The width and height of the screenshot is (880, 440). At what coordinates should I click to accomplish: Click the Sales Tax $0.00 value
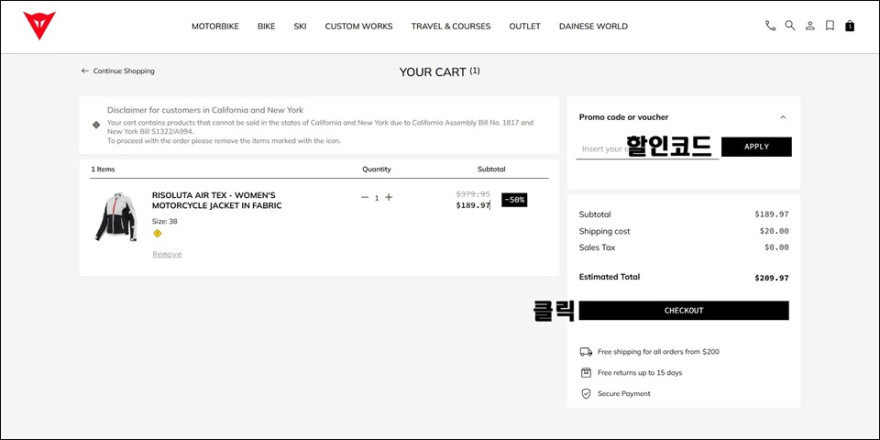(776, 248)
